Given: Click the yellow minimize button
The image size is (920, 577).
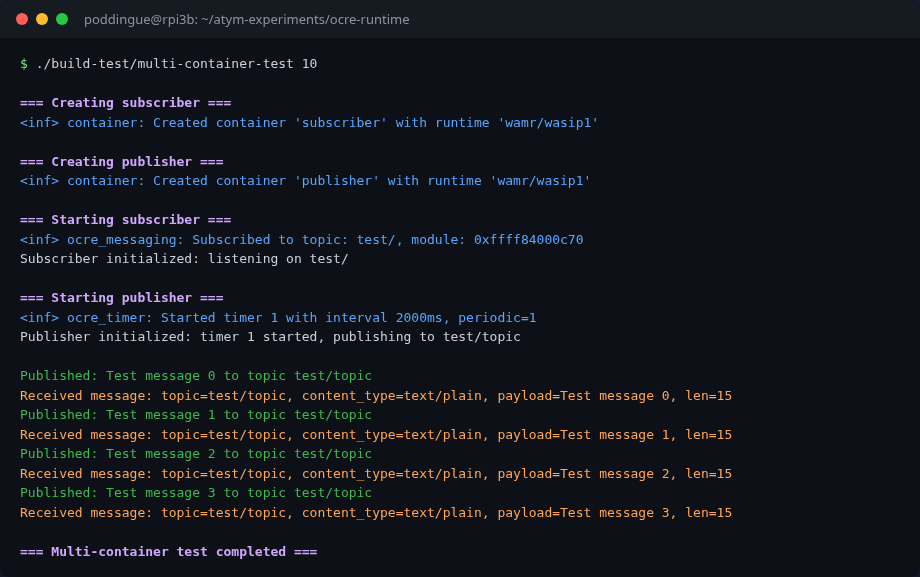Looking at the screenshot, I should point(42,18).
